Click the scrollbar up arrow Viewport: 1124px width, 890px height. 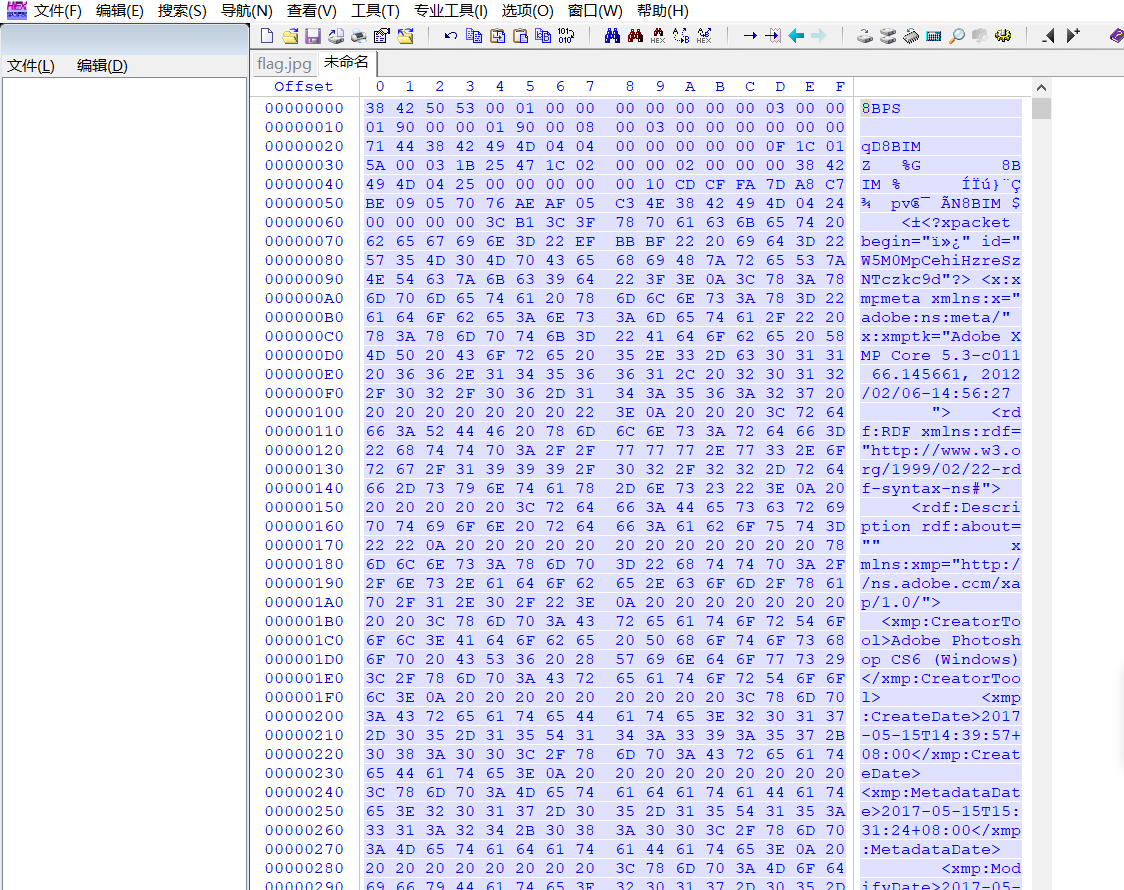pos(1042,87)
